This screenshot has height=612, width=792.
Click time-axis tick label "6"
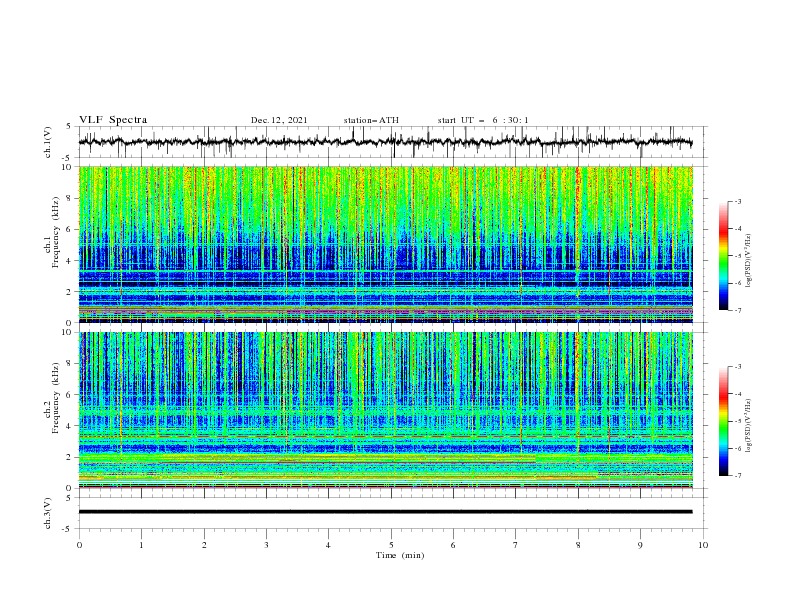pos(453,545)
